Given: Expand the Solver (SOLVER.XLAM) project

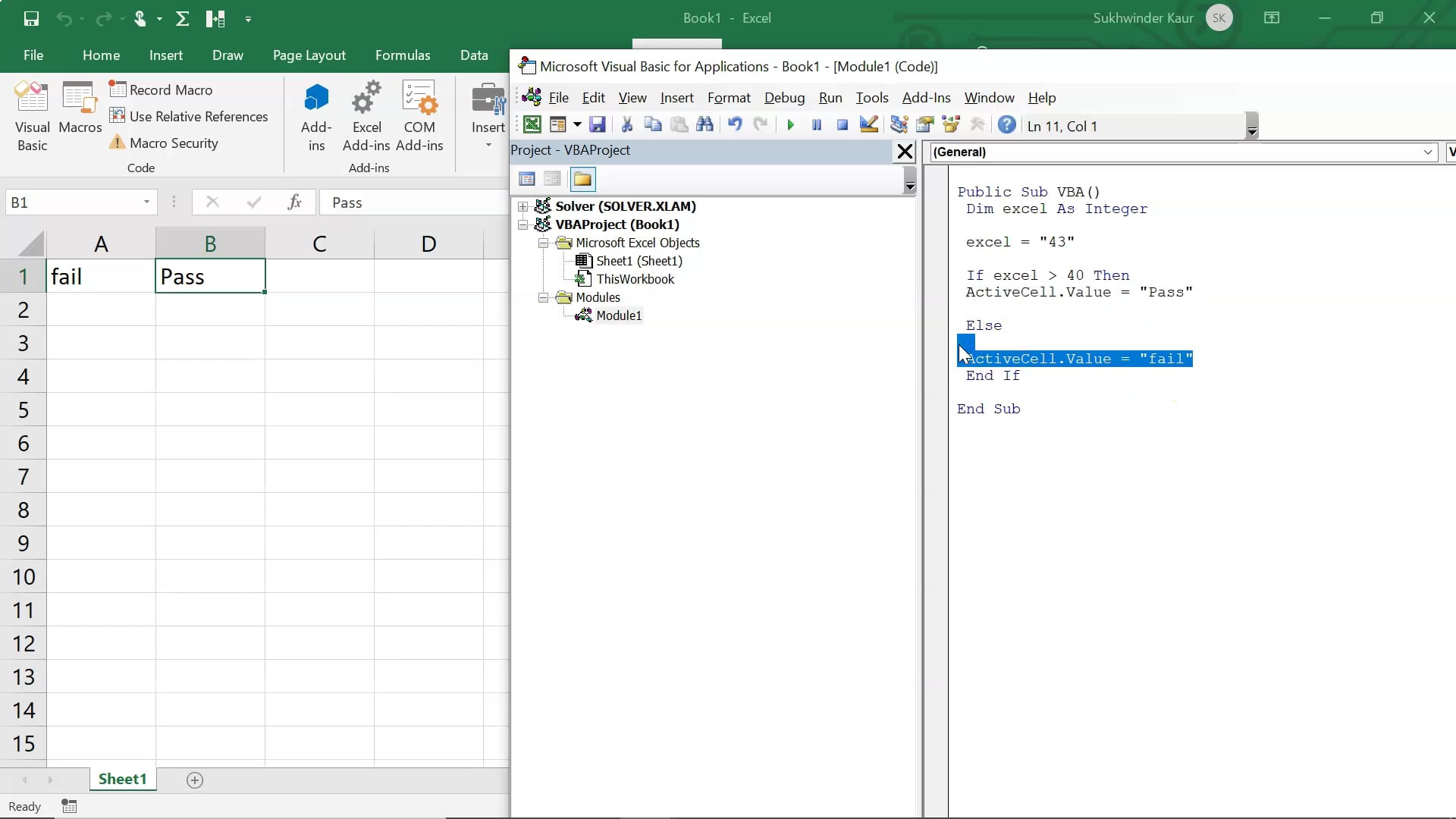Looking at the screenshot, I should (522, 206).
